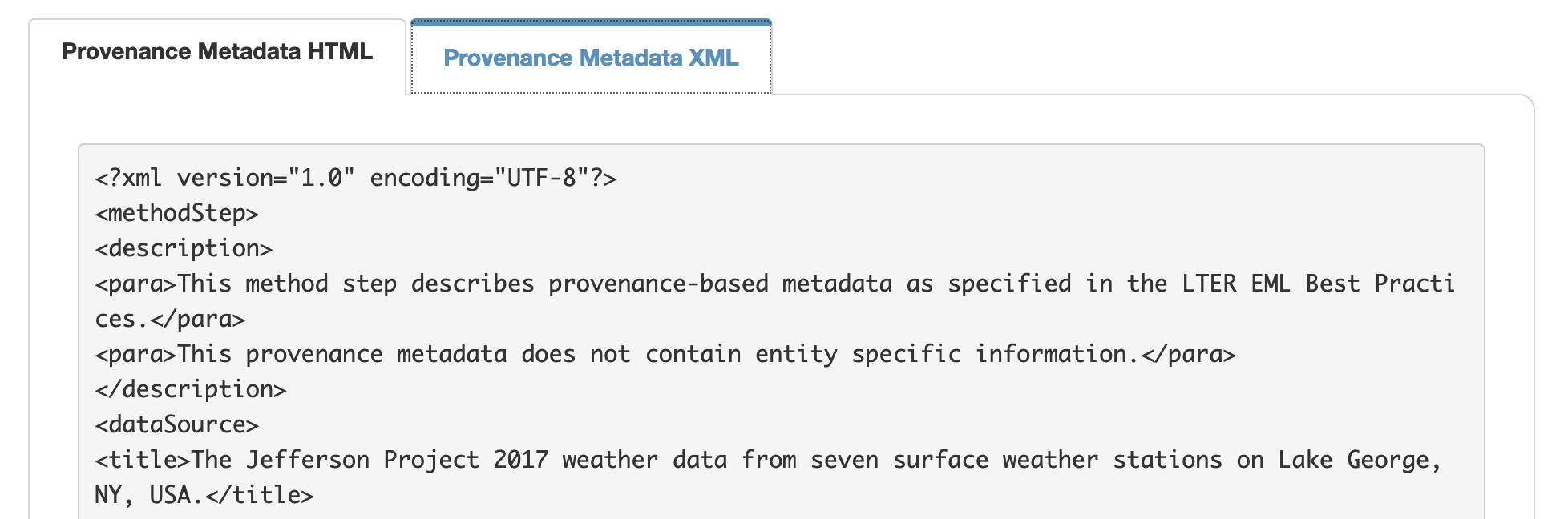Click the opening description tag line
The height and width of the screenshot is (519, 1568).
click(x=184, y=248)
